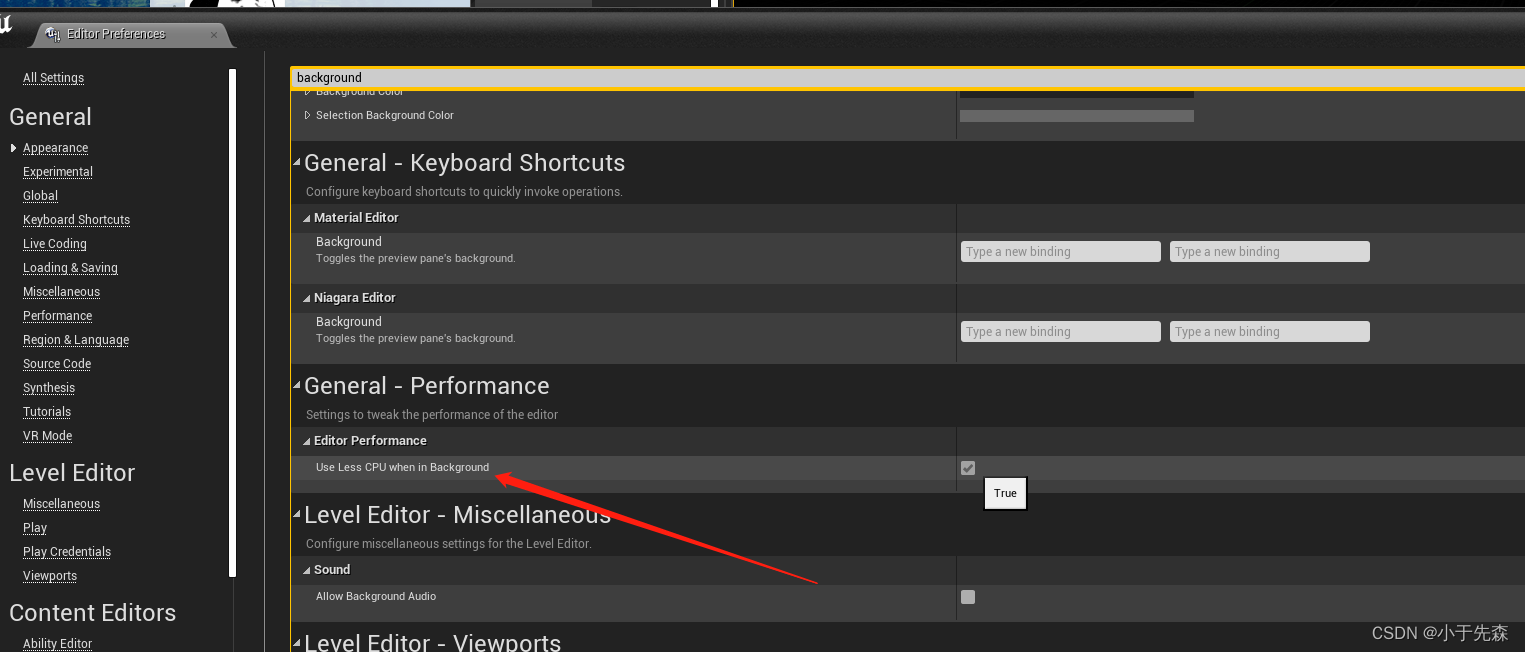
Task: Uncheck Use Less CPU when in Background
Action: pos(968,468)
